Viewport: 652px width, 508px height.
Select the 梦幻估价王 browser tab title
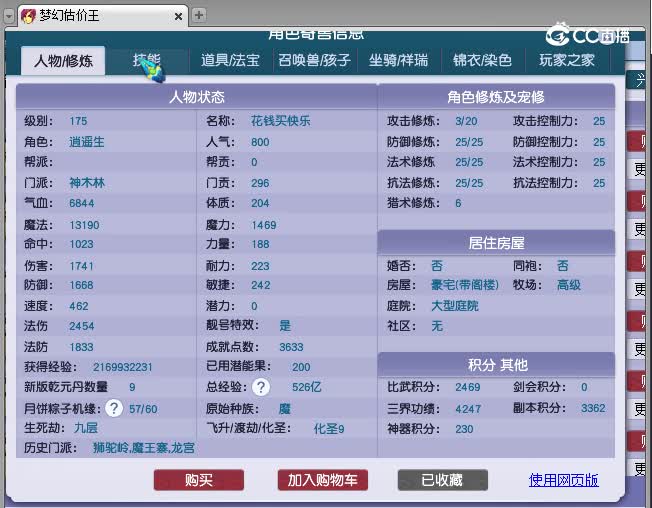pos(69,16)
